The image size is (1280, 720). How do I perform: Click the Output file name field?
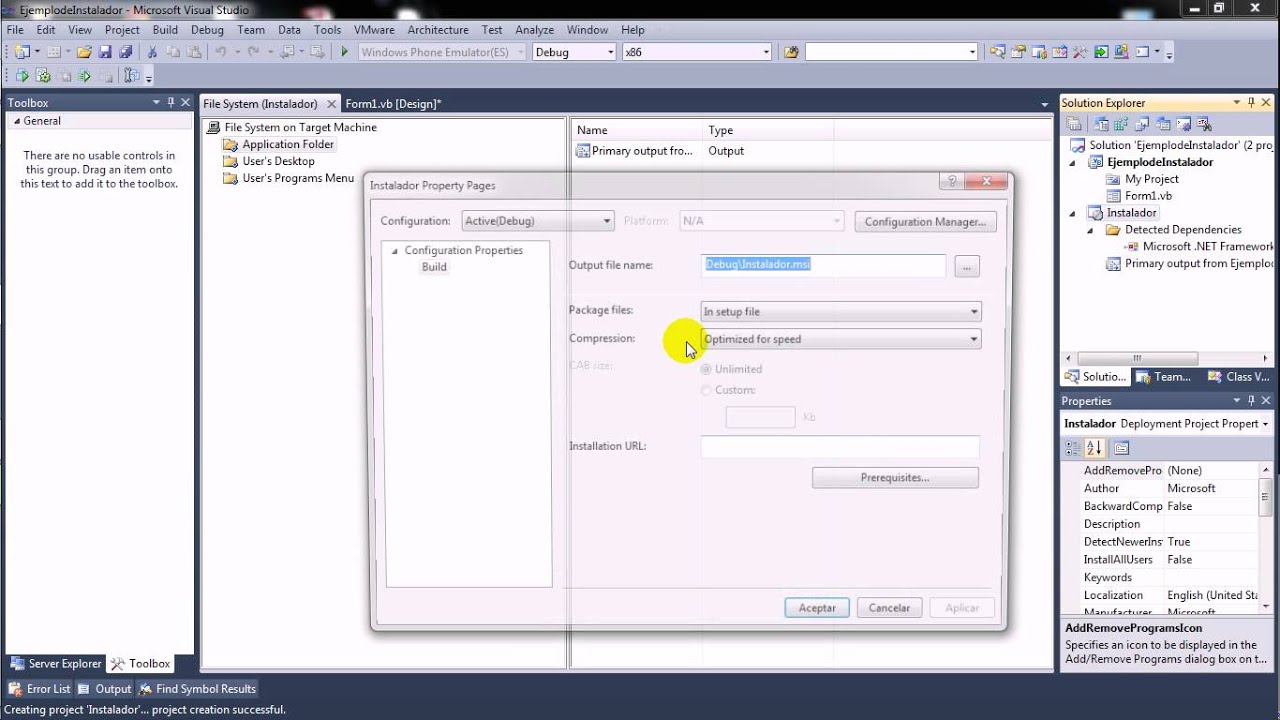pyautogui.click(x=823, y=265)
